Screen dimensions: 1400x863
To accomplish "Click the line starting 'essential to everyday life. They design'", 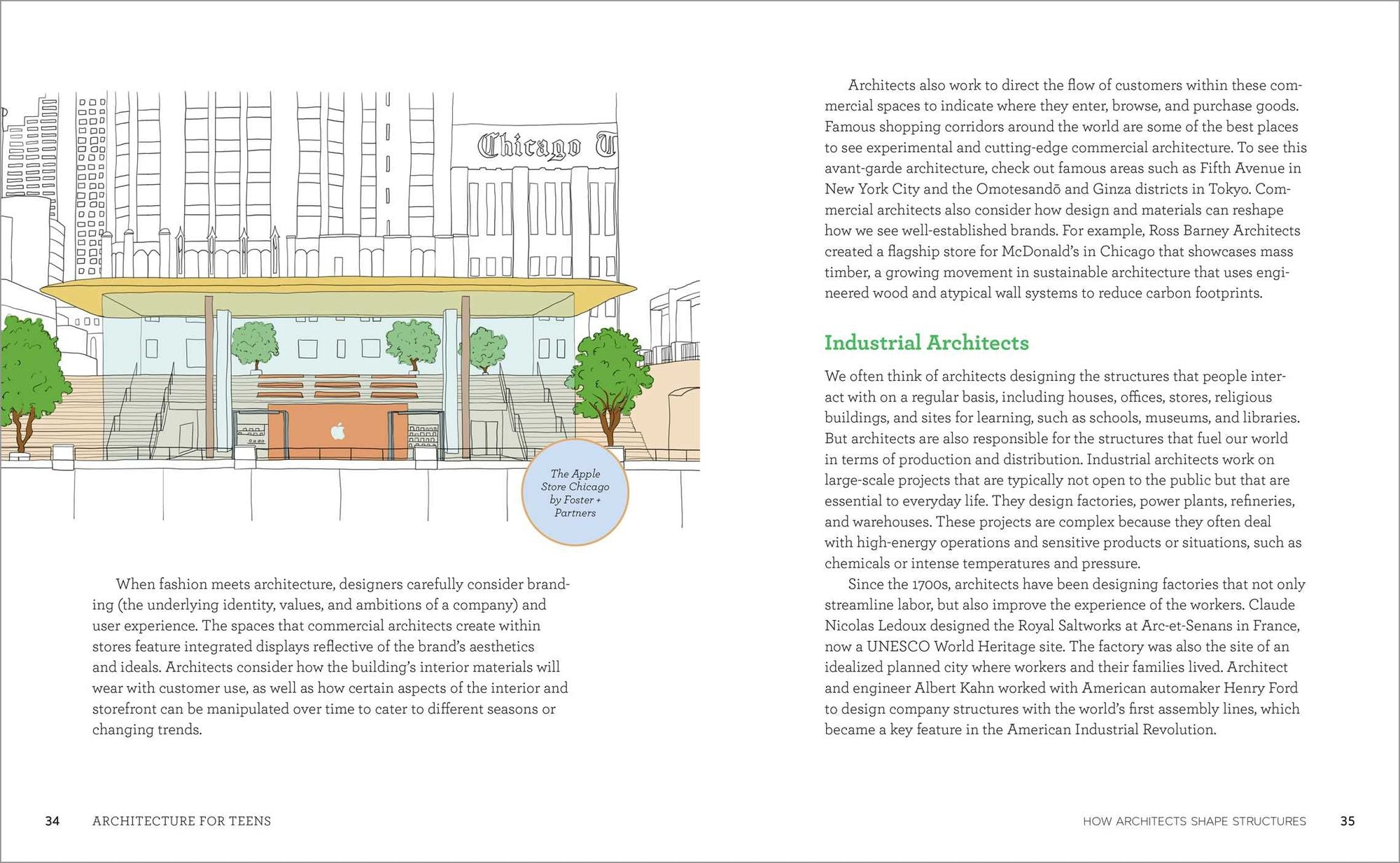I will click(x=1059, y=500).
